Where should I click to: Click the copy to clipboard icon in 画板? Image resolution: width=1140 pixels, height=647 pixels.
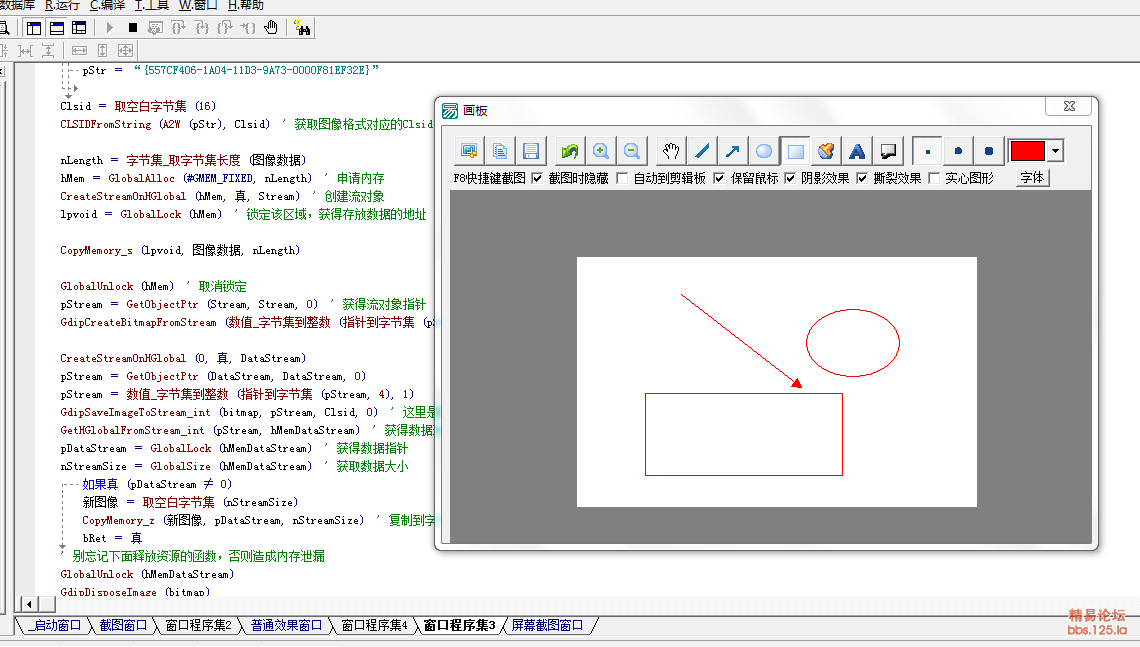[x=500, y=151]
